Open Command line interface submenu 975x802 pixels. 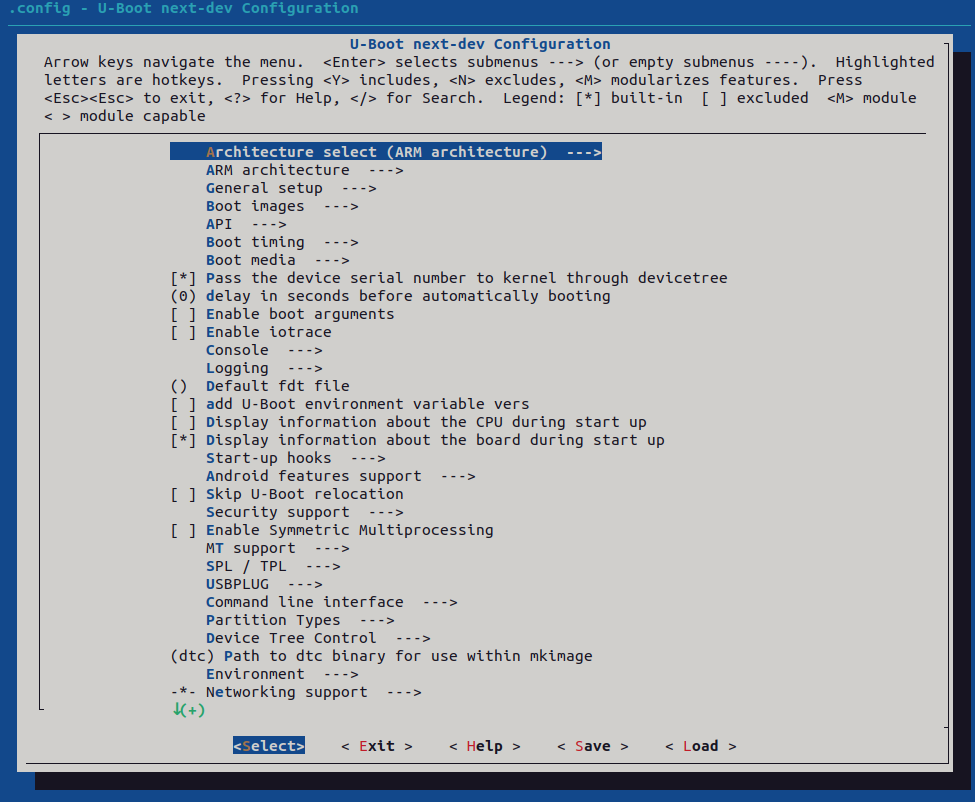332,602
